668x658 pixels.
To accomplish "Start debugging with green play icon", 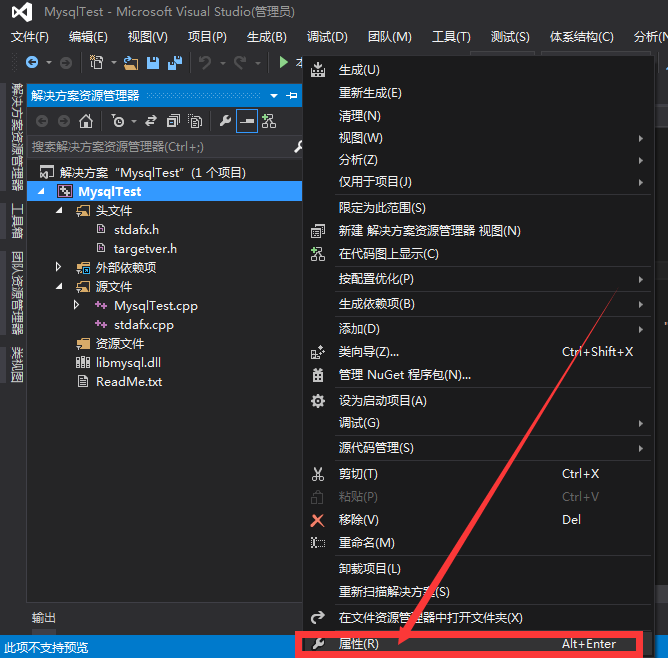I will [x=283, y=63].
